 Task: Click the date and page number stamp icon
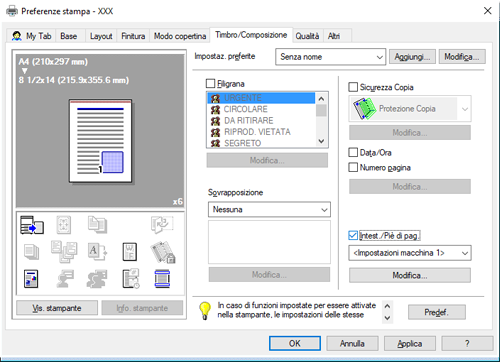pos(130,279)
